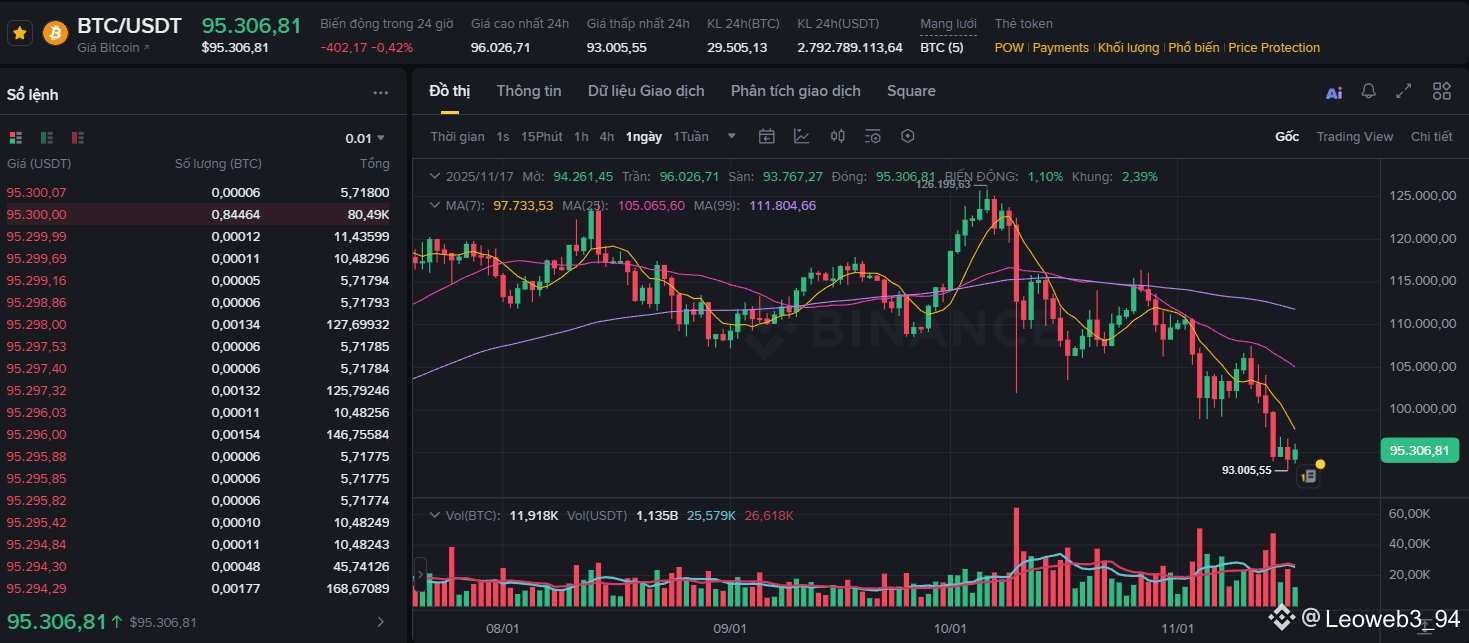Click the BTC (5) network value
The image size is (1469, 643).
942,47
